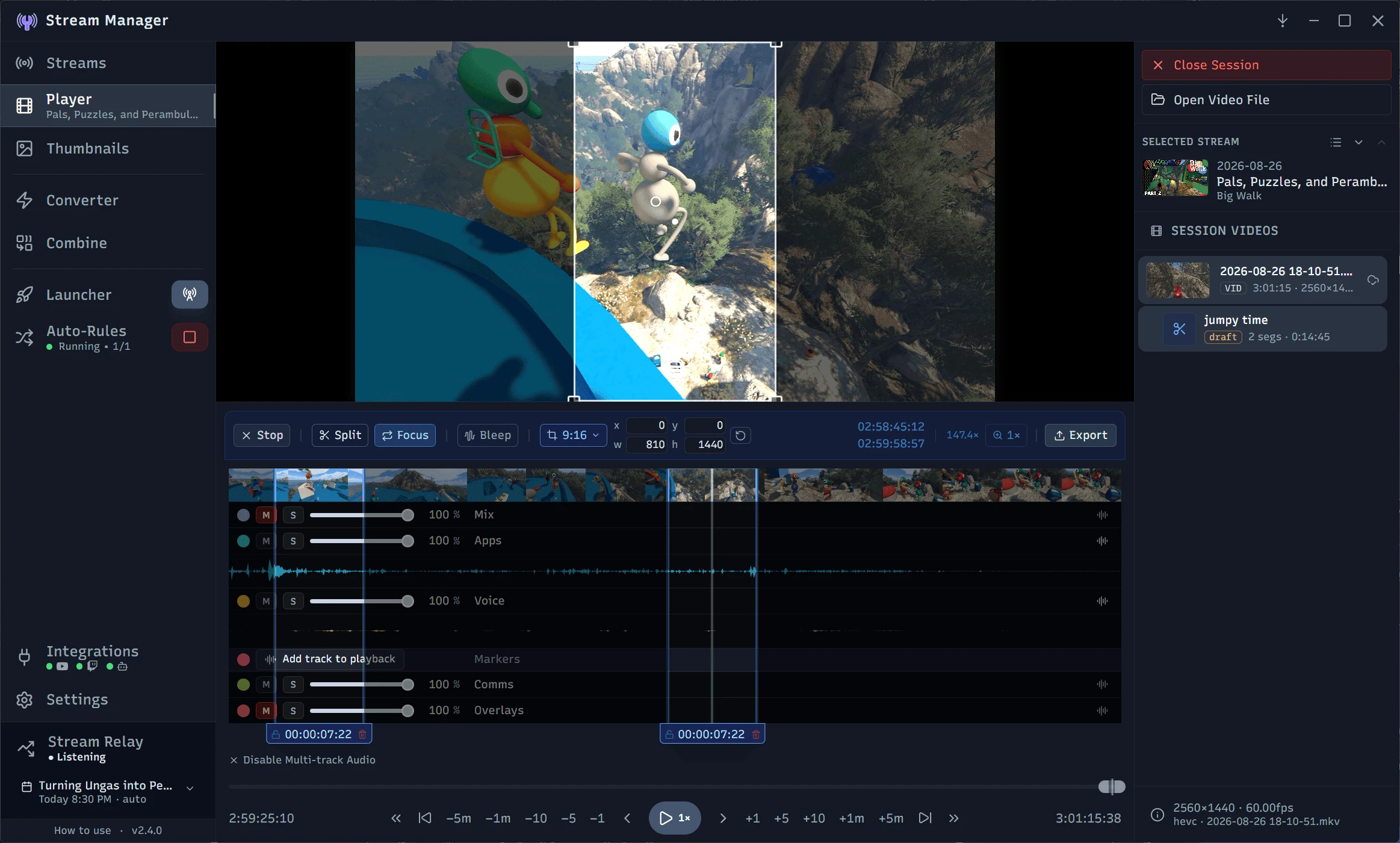
Task: Lock the first segment using its lock icon
Action: click(276, 734)
